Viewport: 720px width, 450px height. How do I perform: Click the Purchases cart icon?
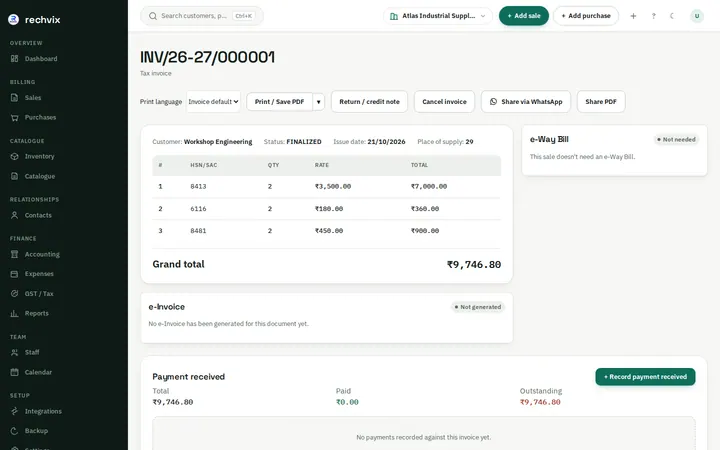(x=15, y=118)
